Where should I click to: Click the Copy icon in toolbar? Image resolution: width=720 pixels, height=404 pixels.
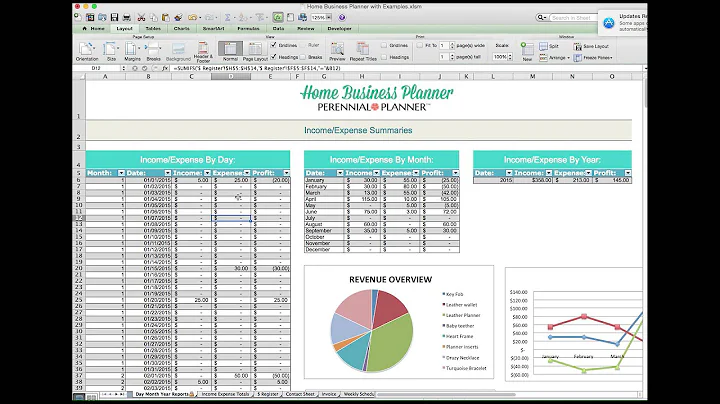pyautogui.click(x=153, y=17)
